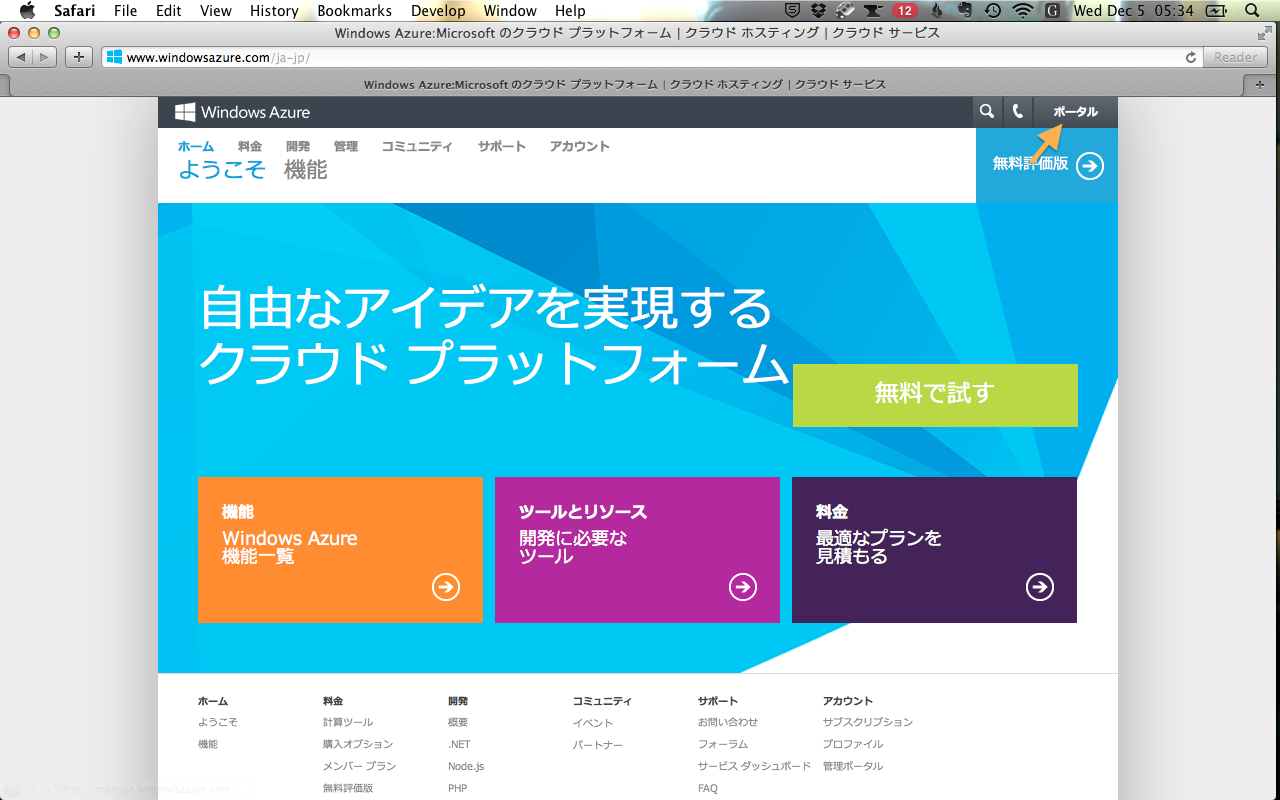This screenshot has width=1280, height=800.
Task: Click the Dropbox menu bar icon
Action: [819, 11]
